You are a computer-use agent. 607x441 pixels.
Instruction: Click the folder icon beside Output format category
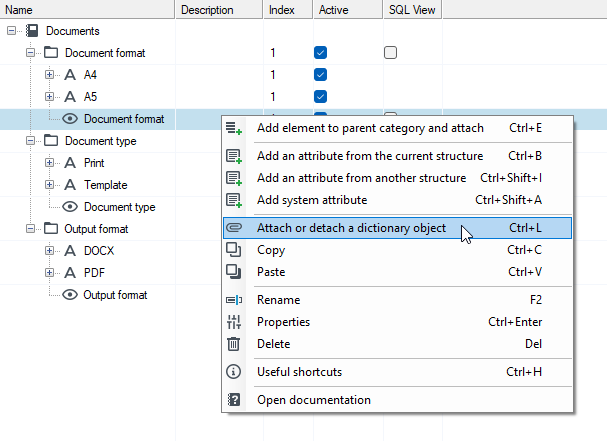pos(51,229)
